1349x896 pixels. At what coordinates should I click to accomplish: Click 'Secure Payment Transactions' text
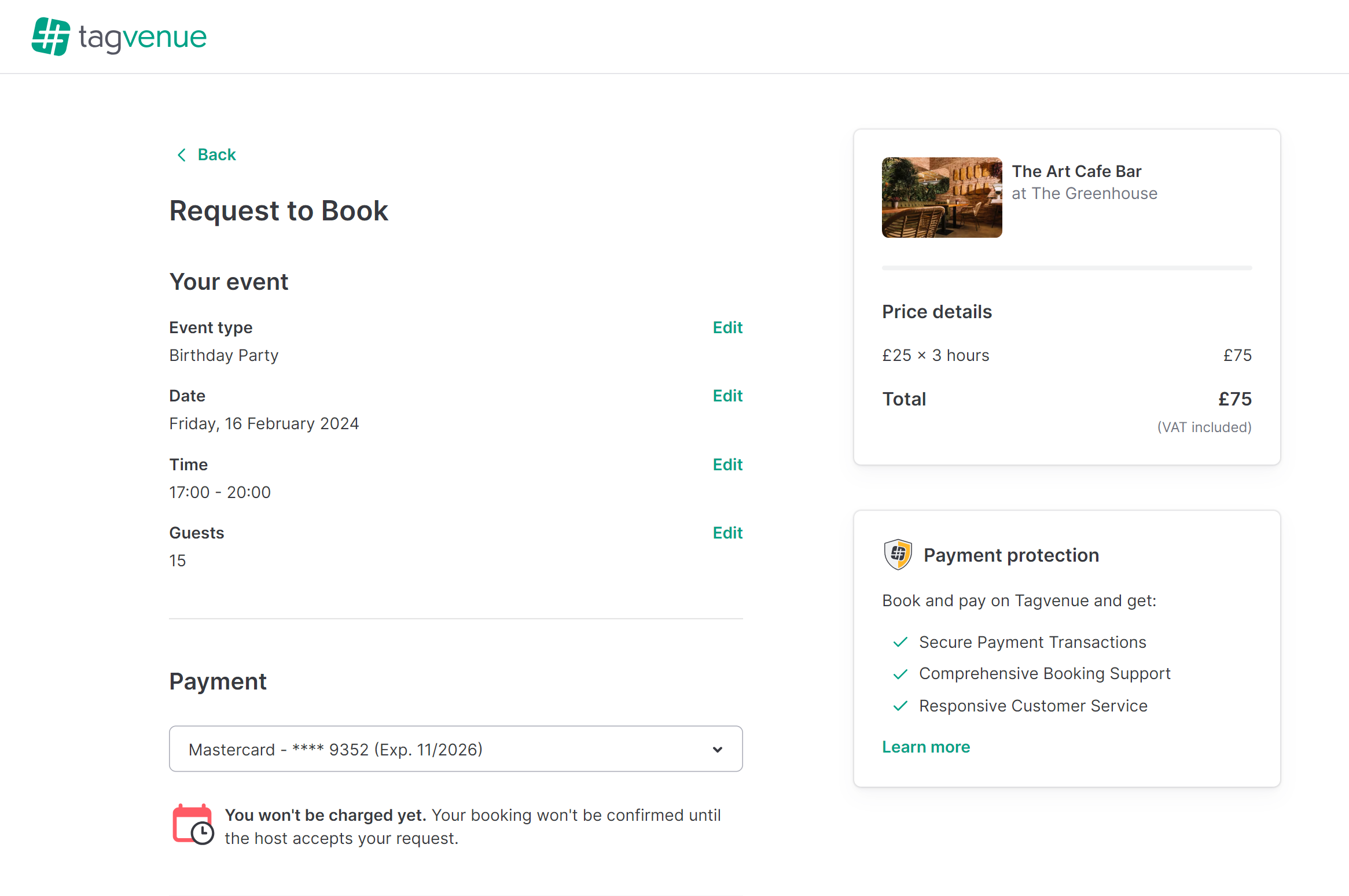pyautogui.click(x=1032, y=642)
